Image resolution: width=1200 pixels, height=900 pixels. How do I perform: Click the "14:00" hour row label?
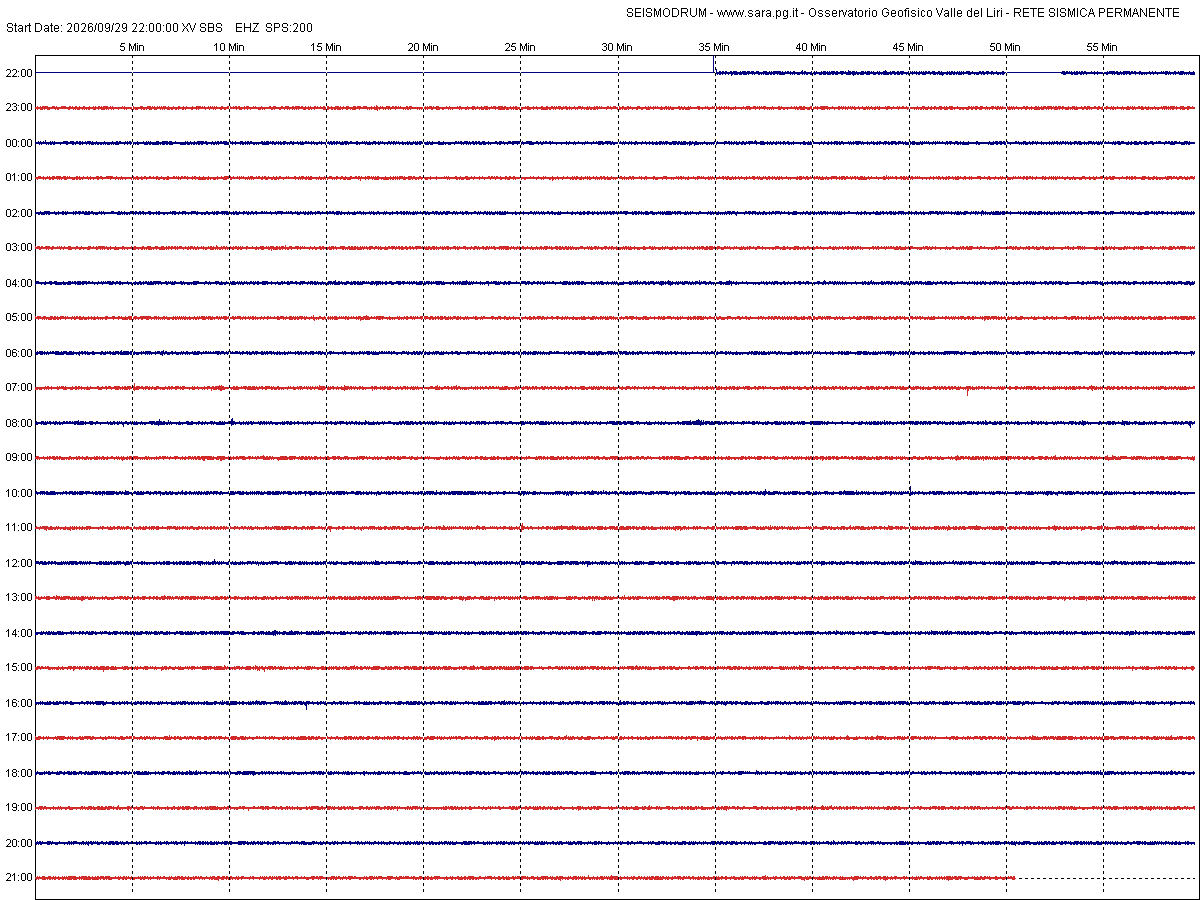pyautogui.click(x=19, y=633)
